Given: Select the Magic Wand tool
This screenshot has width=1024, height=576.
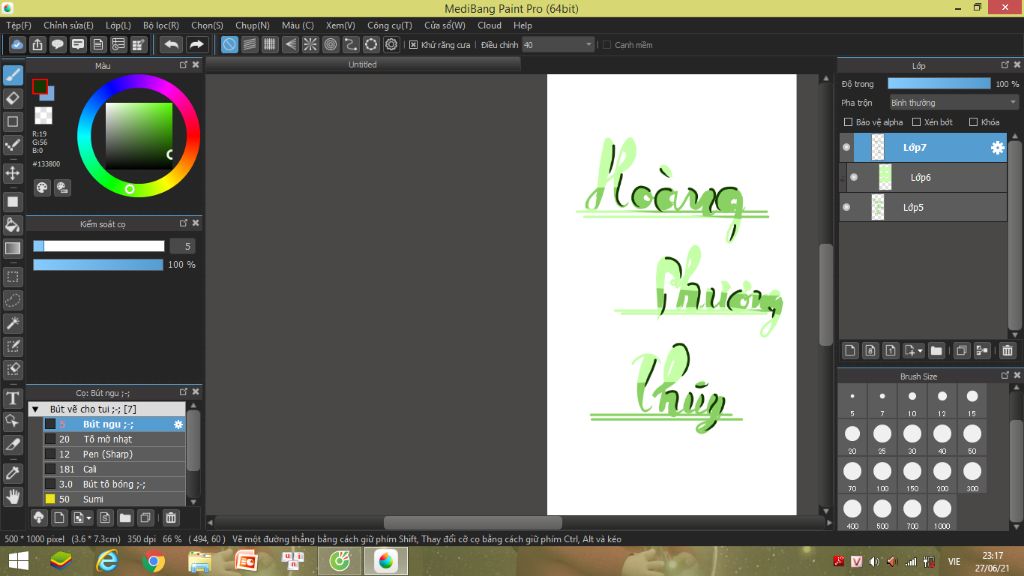Looking at the screenshot, I should point(13,323).
